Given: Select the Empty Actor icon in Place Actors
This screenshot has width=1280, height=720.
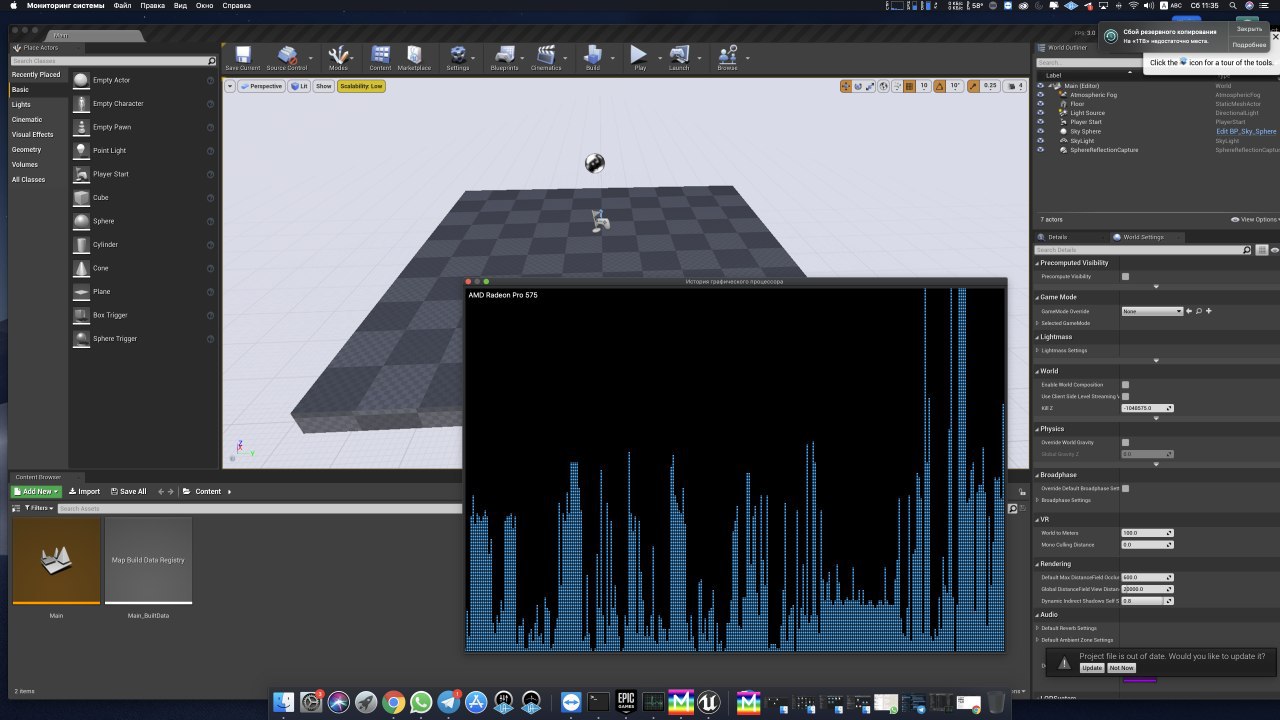Looking at the screenshot, I should click(81, 80).
